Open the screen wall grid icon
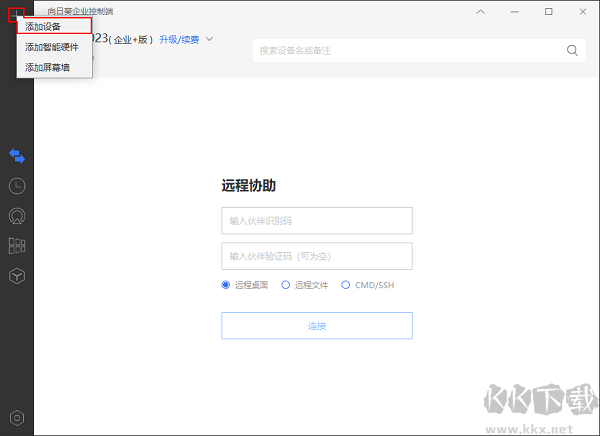 click(x=17, y=246)
